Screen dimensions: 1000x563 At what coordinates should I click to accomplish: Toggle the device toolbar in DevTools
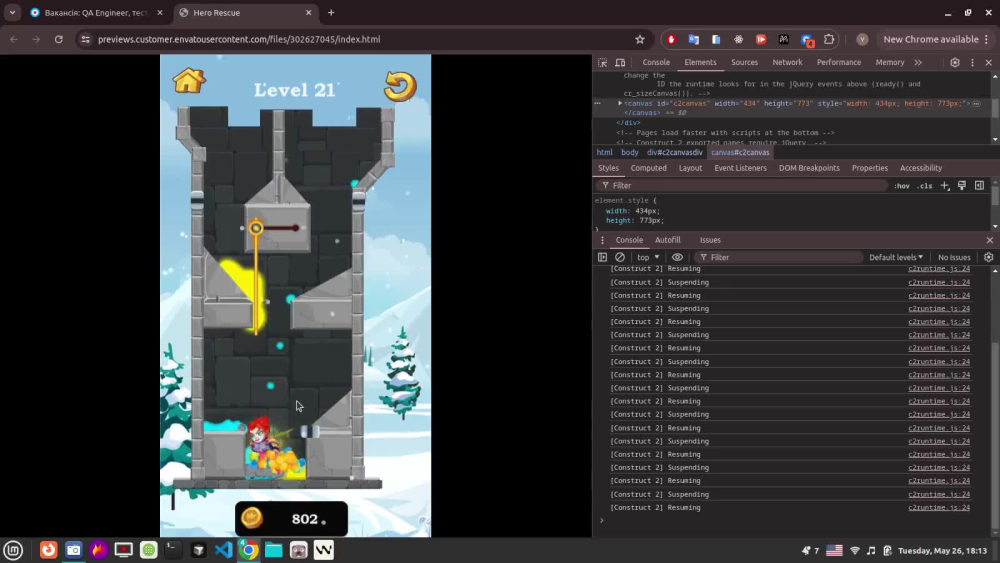click(620, 62)
